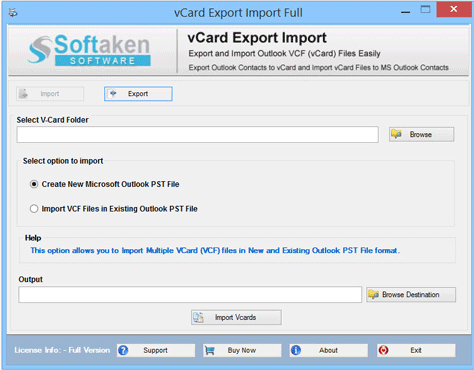Click the document icon on Import Vcards

click(x=198, y=317)
